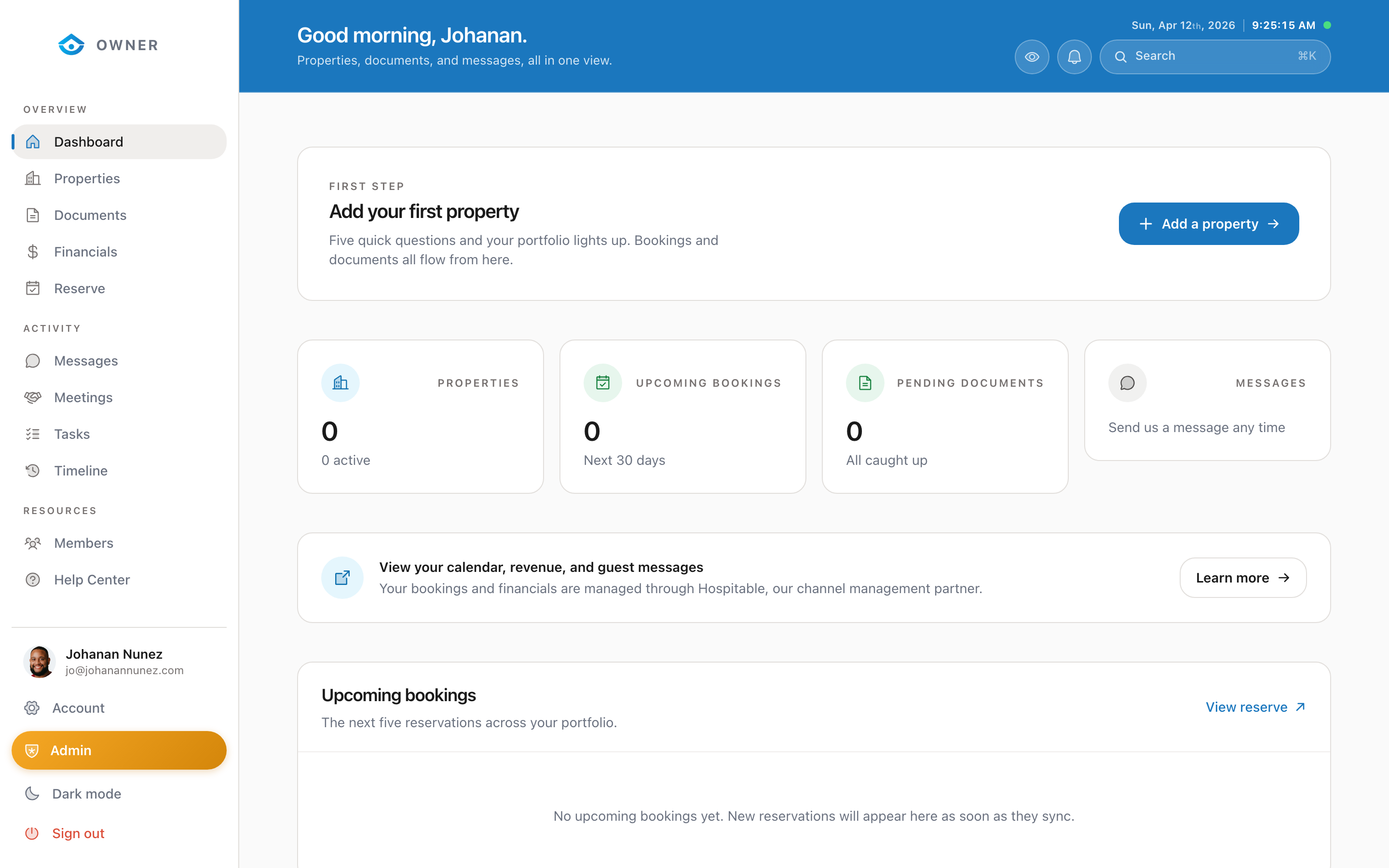Toggle preview with the eye icon
Screen dimensions: 1389x868
[x=1032, y=56]
